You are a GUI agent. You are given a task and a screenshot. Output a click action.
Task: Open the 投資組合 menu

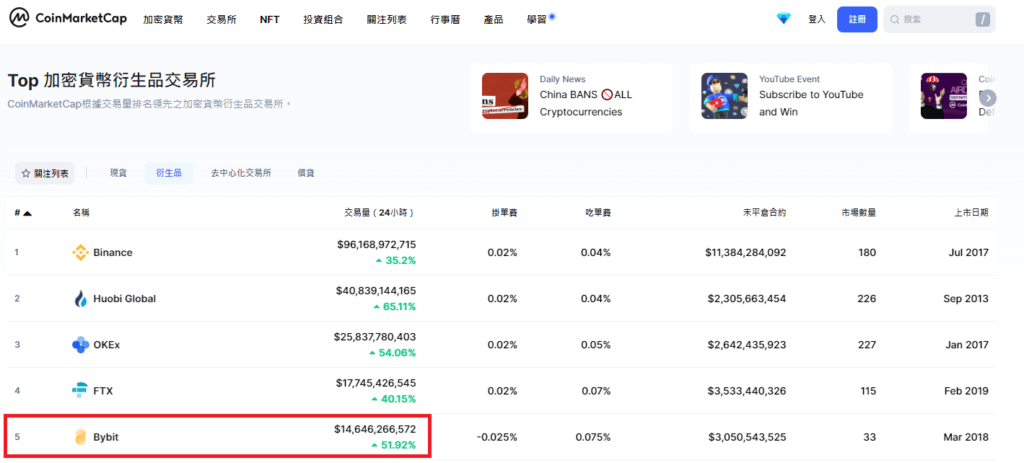click(x=323, y=20)
